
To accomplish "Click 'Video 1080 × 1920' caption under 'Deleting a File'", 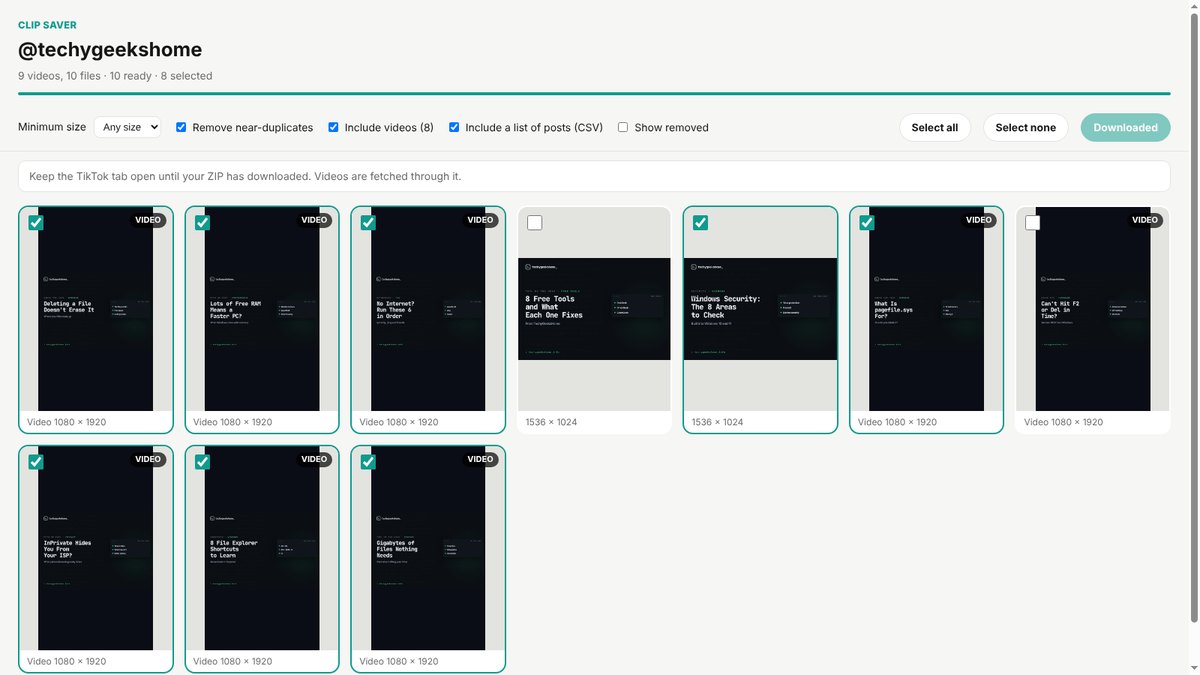I will pos(66,422).
